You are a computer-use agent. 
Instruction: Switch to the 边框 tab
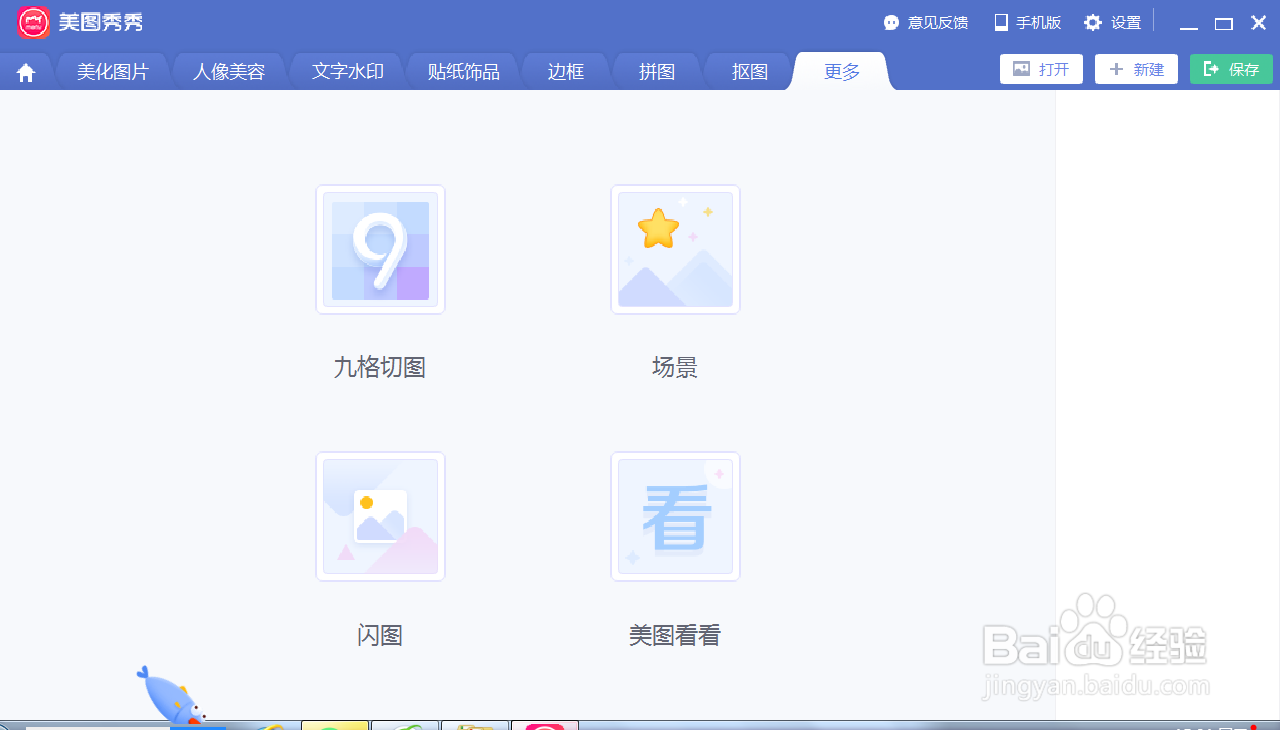[566, 72]
